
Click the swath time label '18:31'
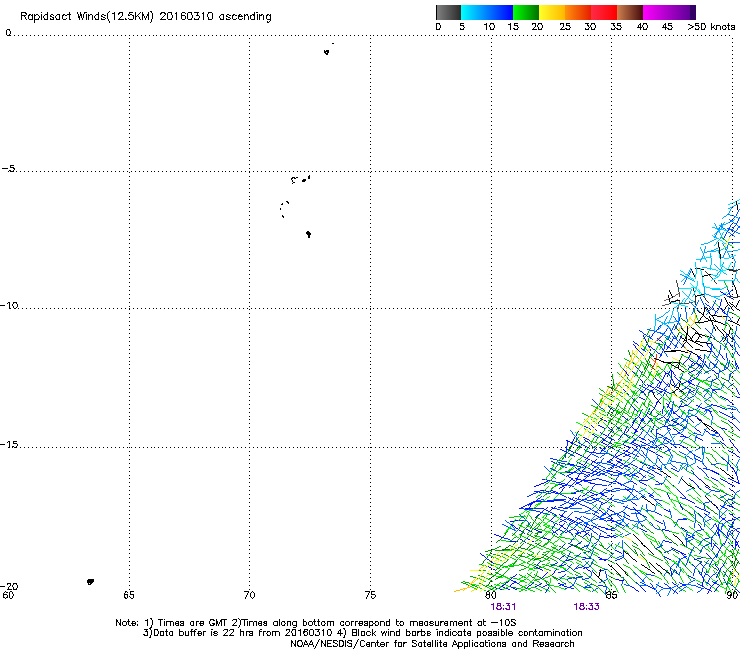(x=503, y=607)
